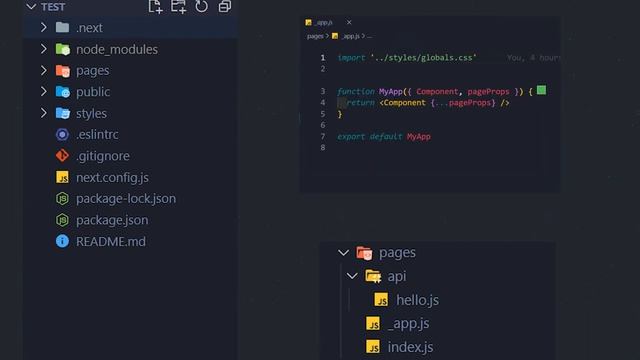This screenshot has width=640, height=360.
Task: Collapse the TEST root section chevron
Action: click(x=31, y=7)
